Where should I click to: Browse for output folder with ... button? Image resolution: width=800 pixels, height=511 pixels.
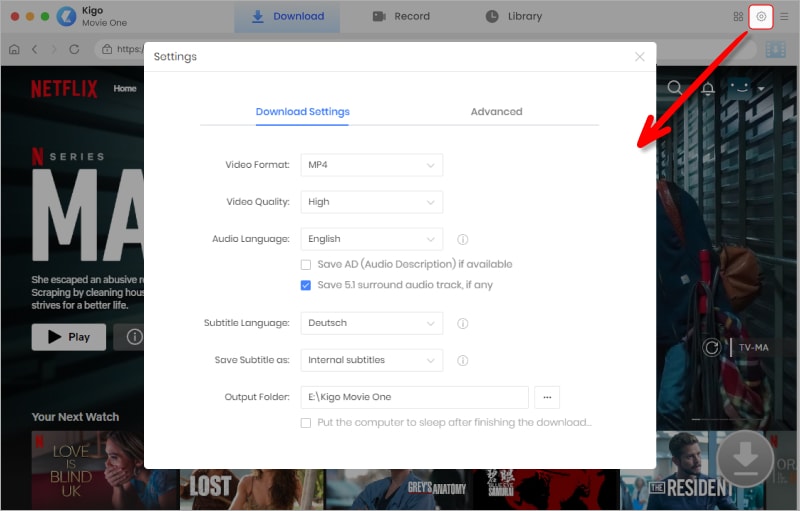tap(547, 397)
